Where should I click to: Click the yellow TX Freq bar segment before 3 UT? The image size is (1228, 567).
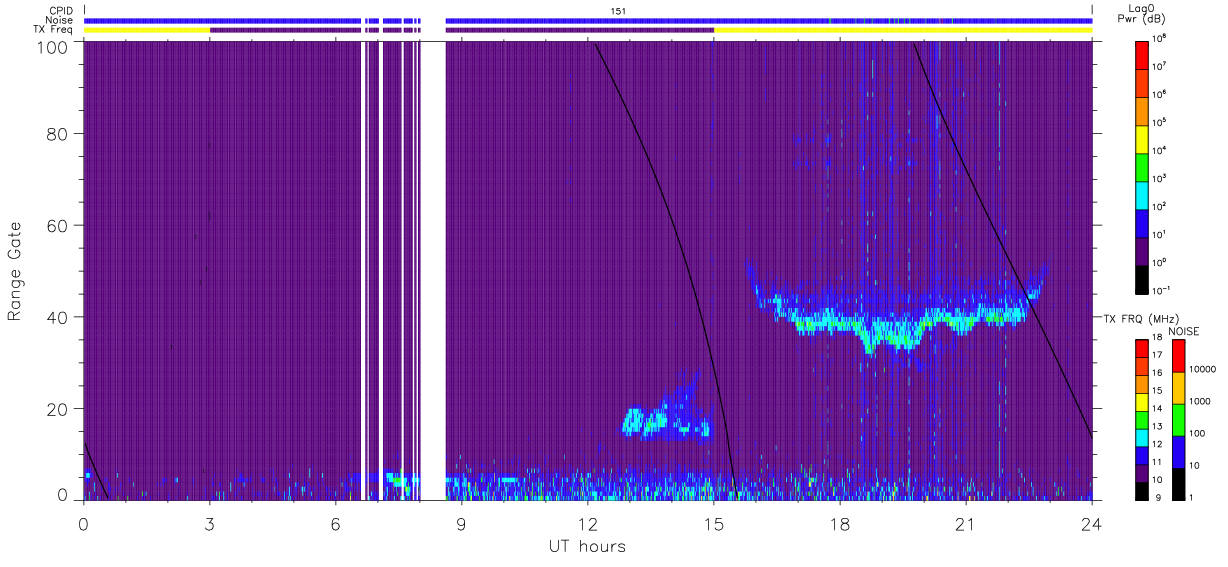pos(147,30)
